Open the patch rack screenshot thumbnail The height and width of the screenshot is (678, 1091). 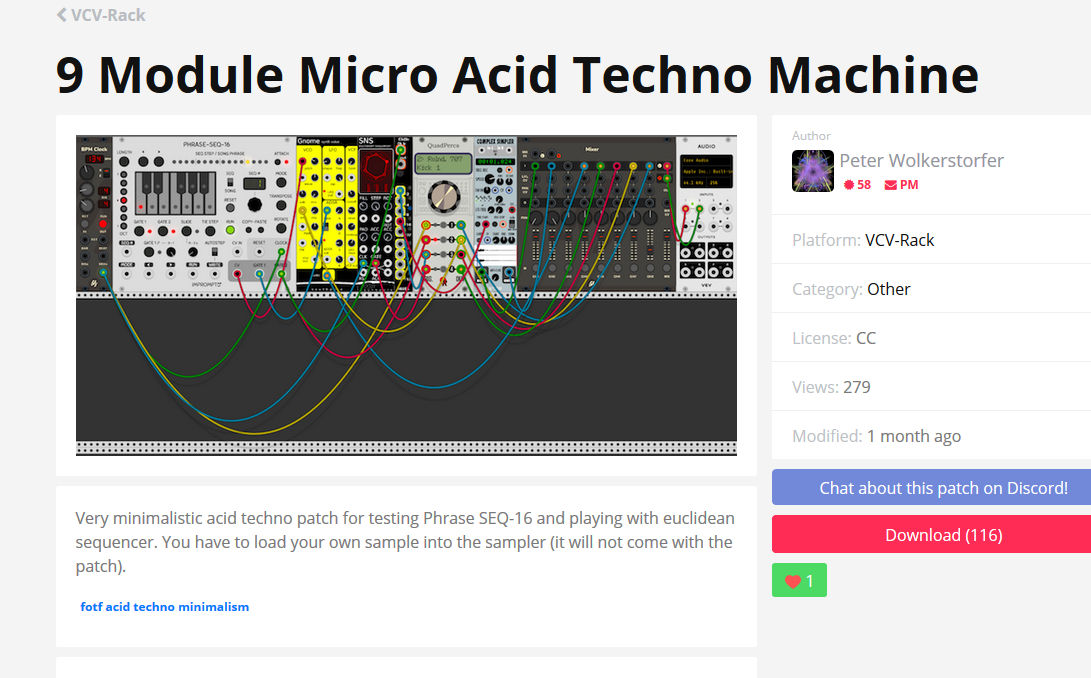coord(406,295)
